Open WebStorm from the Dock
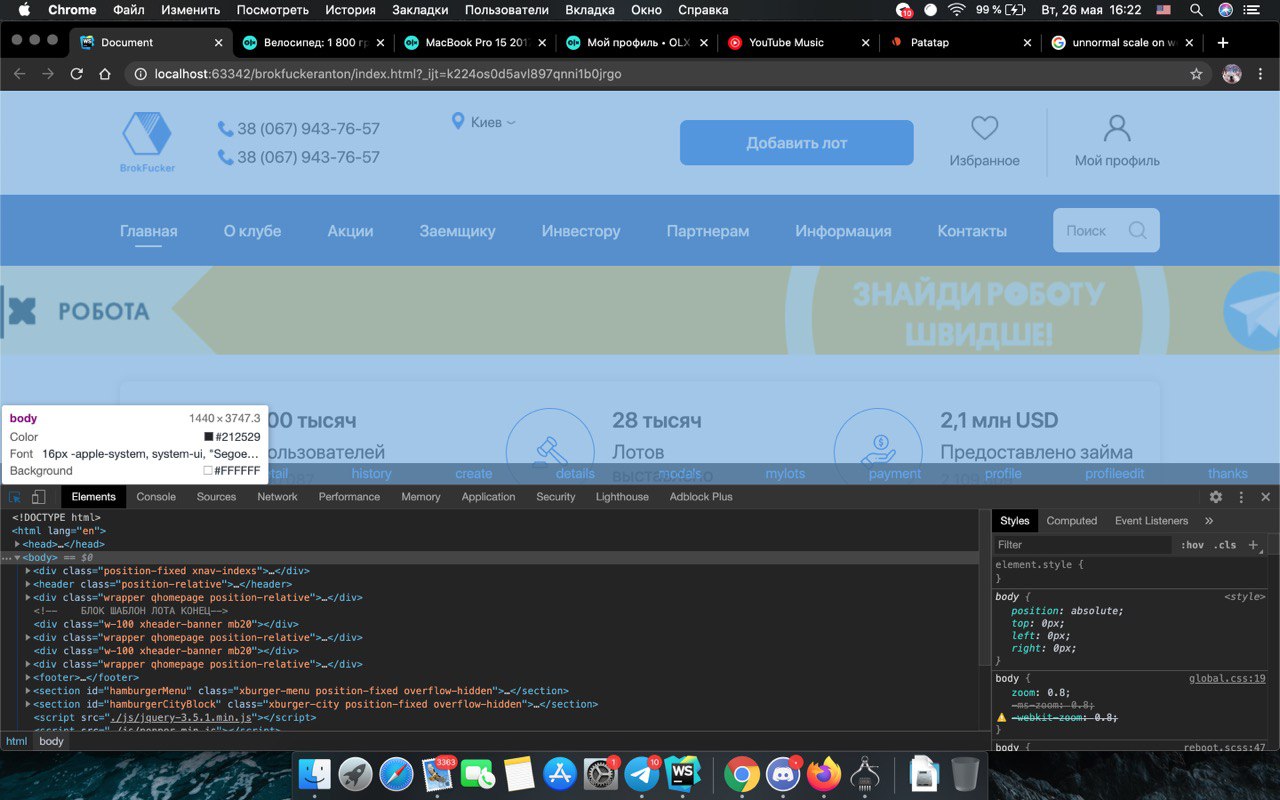Screen dimensions: 1280x800 coord(684,773)
